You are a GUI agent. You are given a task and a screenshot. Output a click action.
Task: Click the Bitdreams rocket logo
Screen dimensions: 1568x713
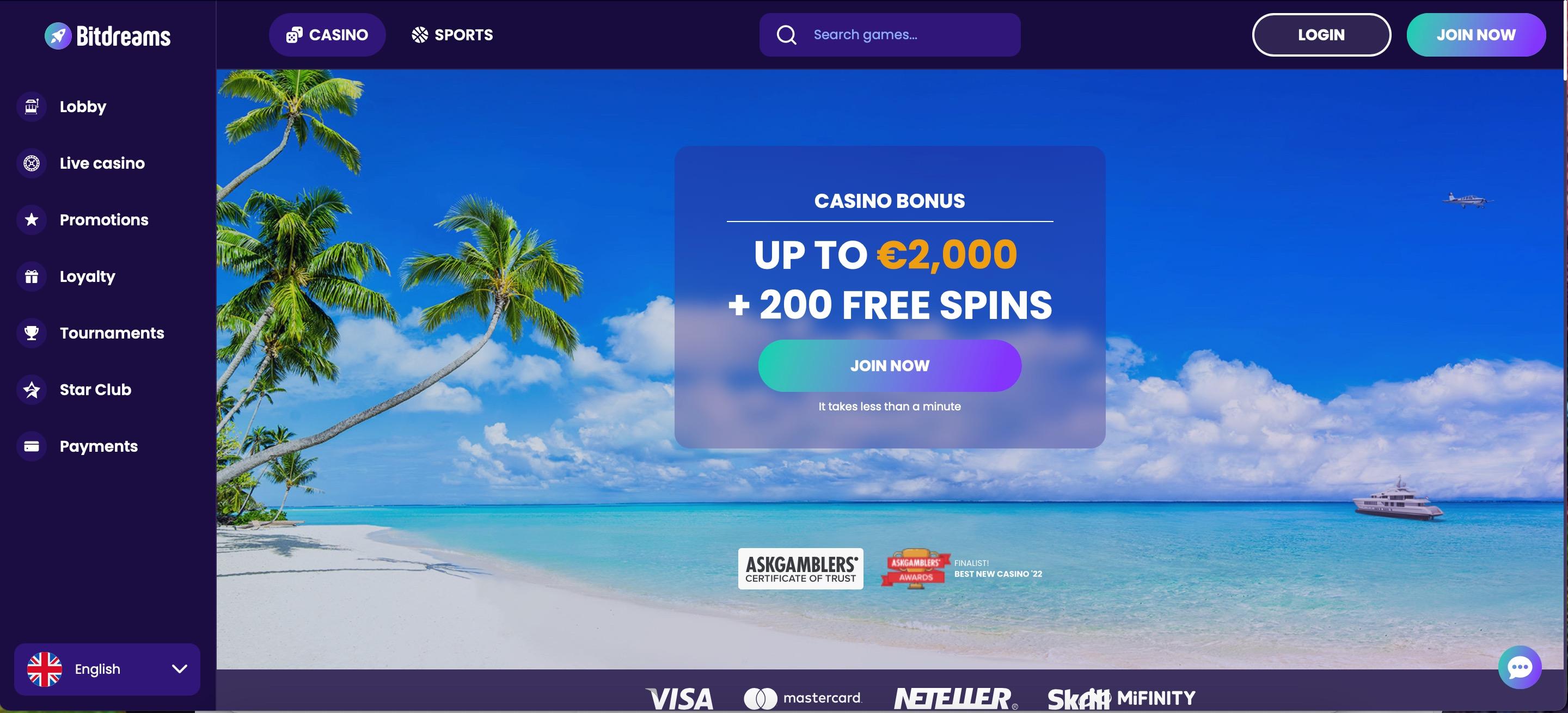point(58,36)
